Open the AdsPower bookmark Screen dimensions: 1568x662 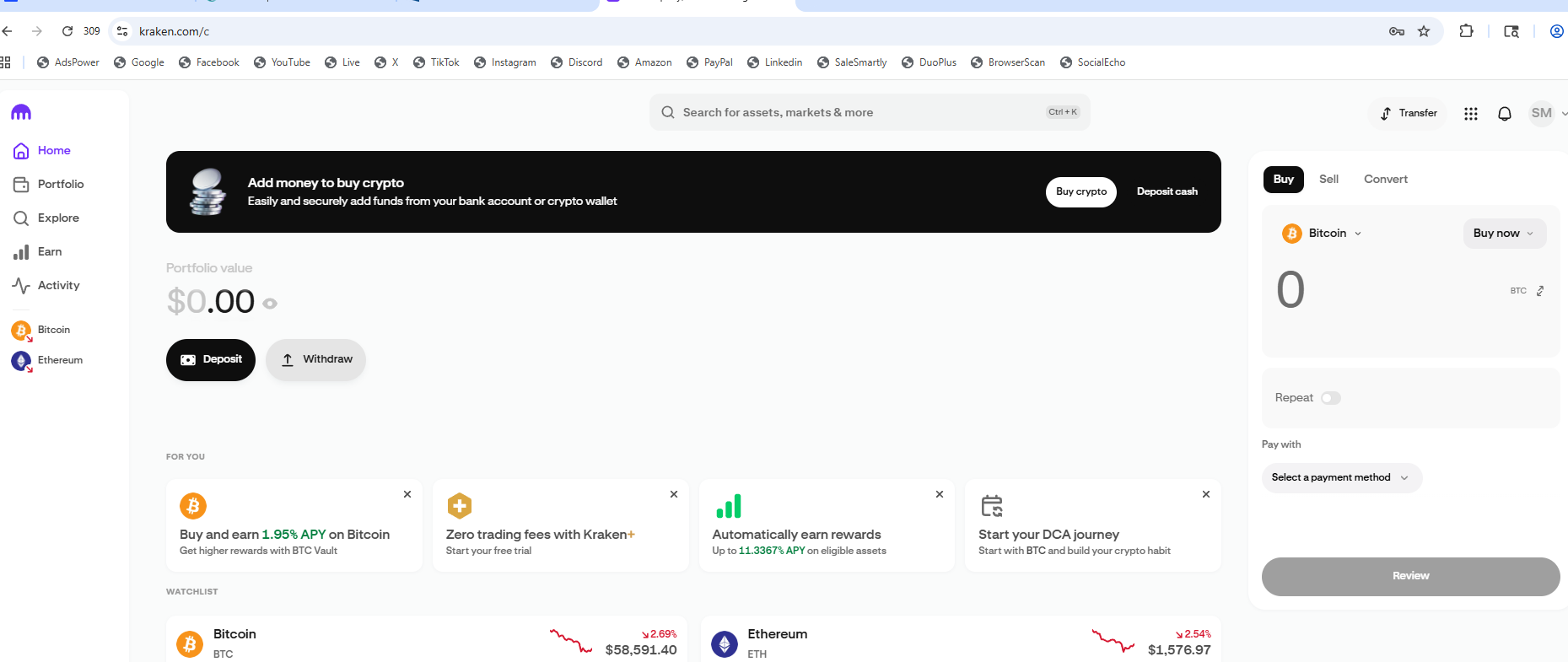coord(67,62)
